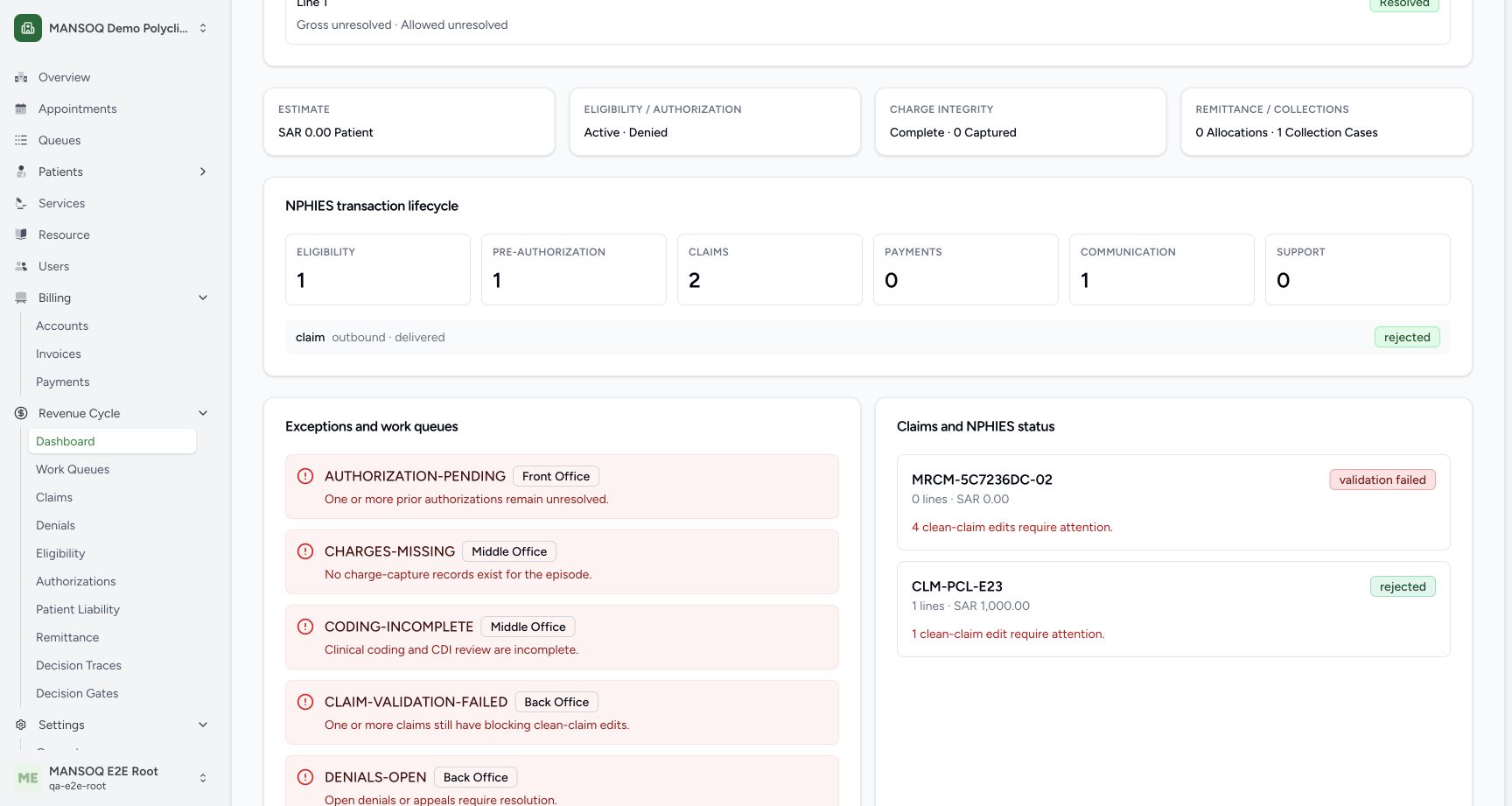Open the user account menu chevron
This screenshot has width=1512, height=806.
(x=203, y=778)
